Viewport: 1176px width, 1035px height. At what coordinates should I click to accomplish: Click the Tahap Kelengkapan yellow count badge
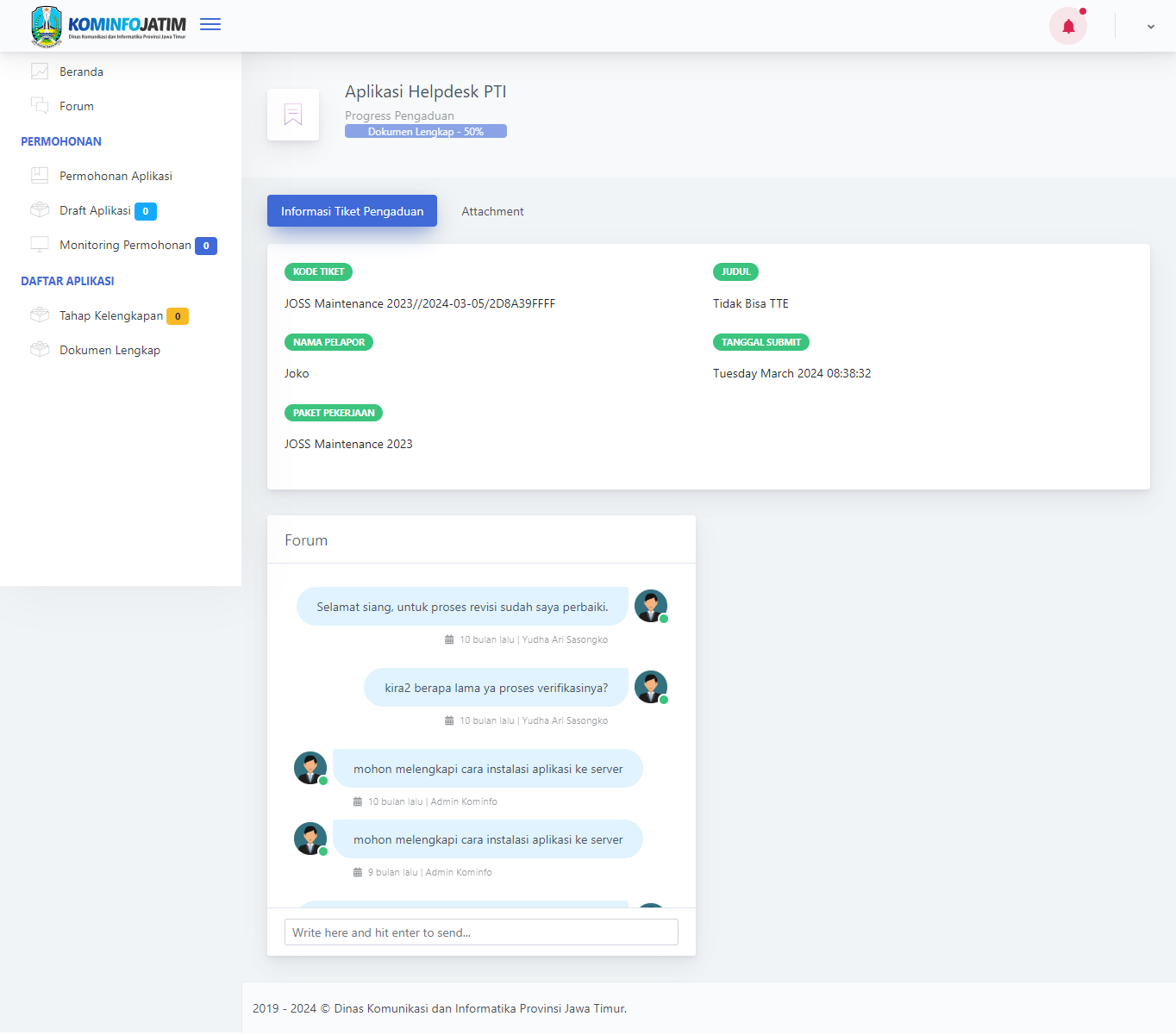click(x=178, y=316)
